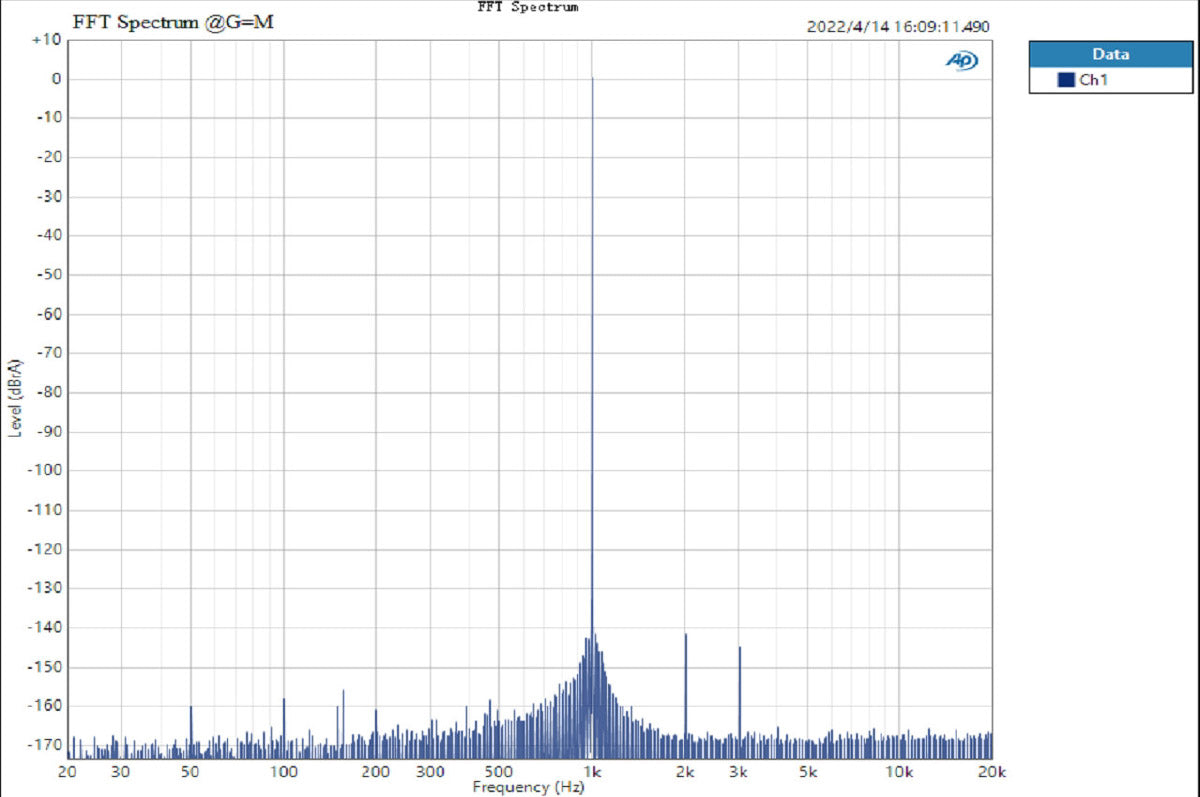Click the 500 label on the frequency axis
Viewport: 1200px width, 797px height.
pyautogui.click(x=499, y=772)
